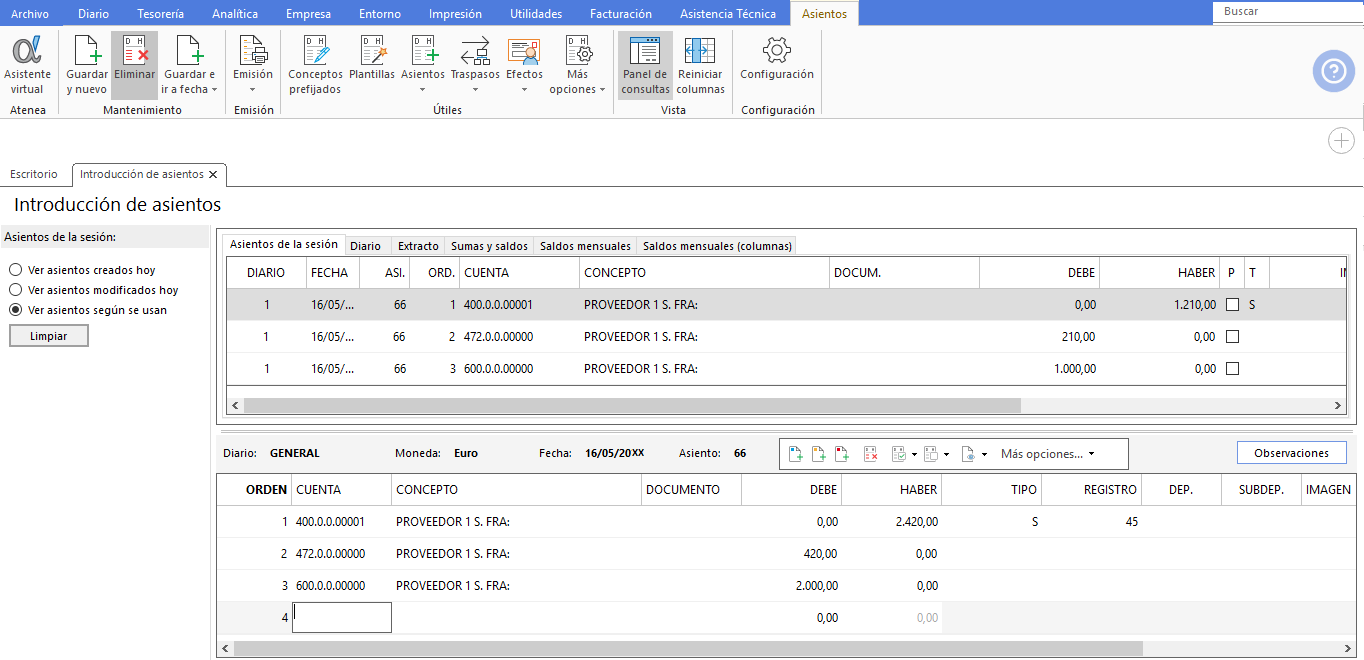This screenshot has width=1364, height=660.
Task: Click the Limpiar button
Action: click(x=49, y=336)
